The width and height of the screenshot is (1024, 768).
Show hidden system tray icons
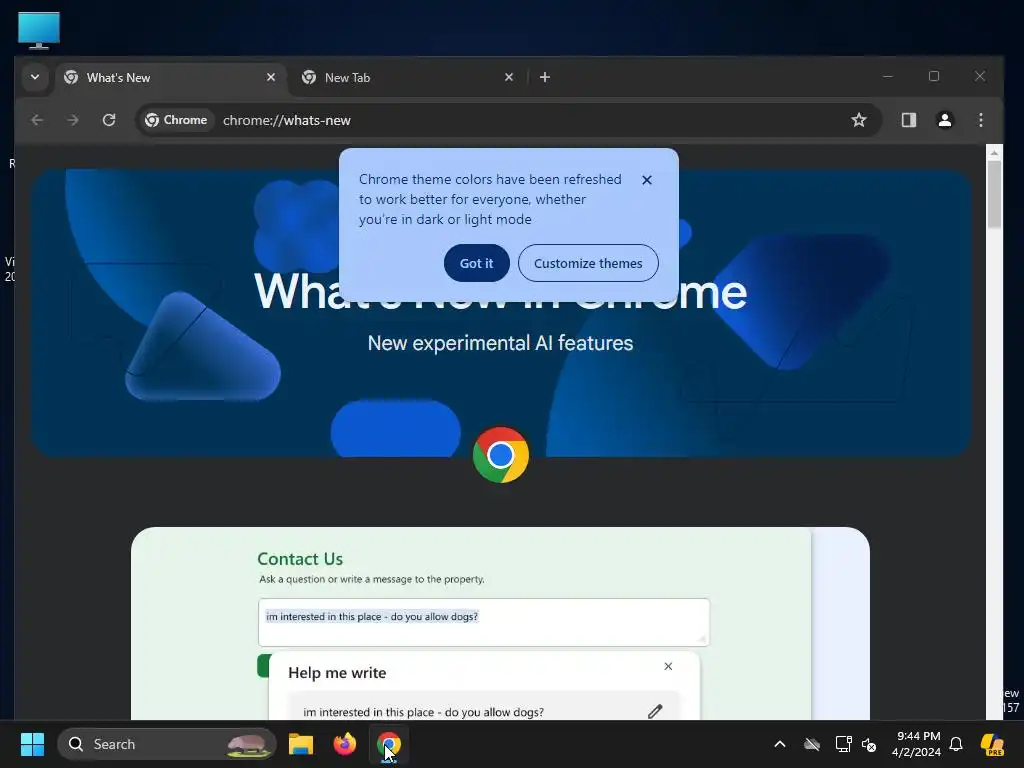[780, 744]
